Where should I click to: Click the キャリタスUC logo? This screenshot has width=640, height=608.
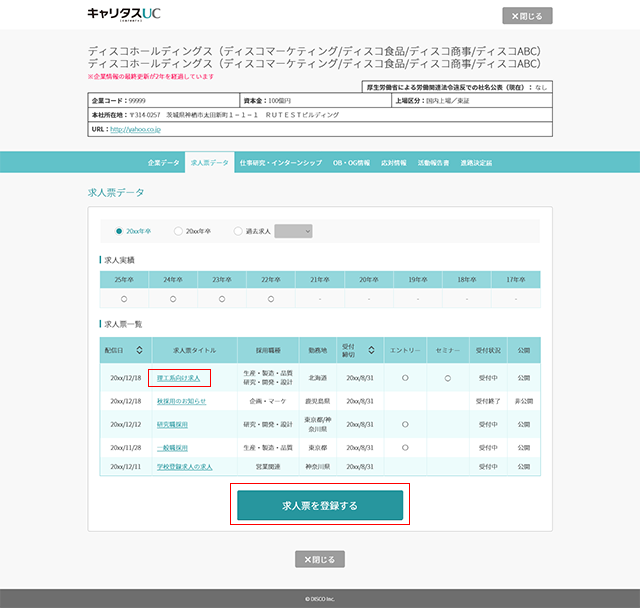click(124, 14)
